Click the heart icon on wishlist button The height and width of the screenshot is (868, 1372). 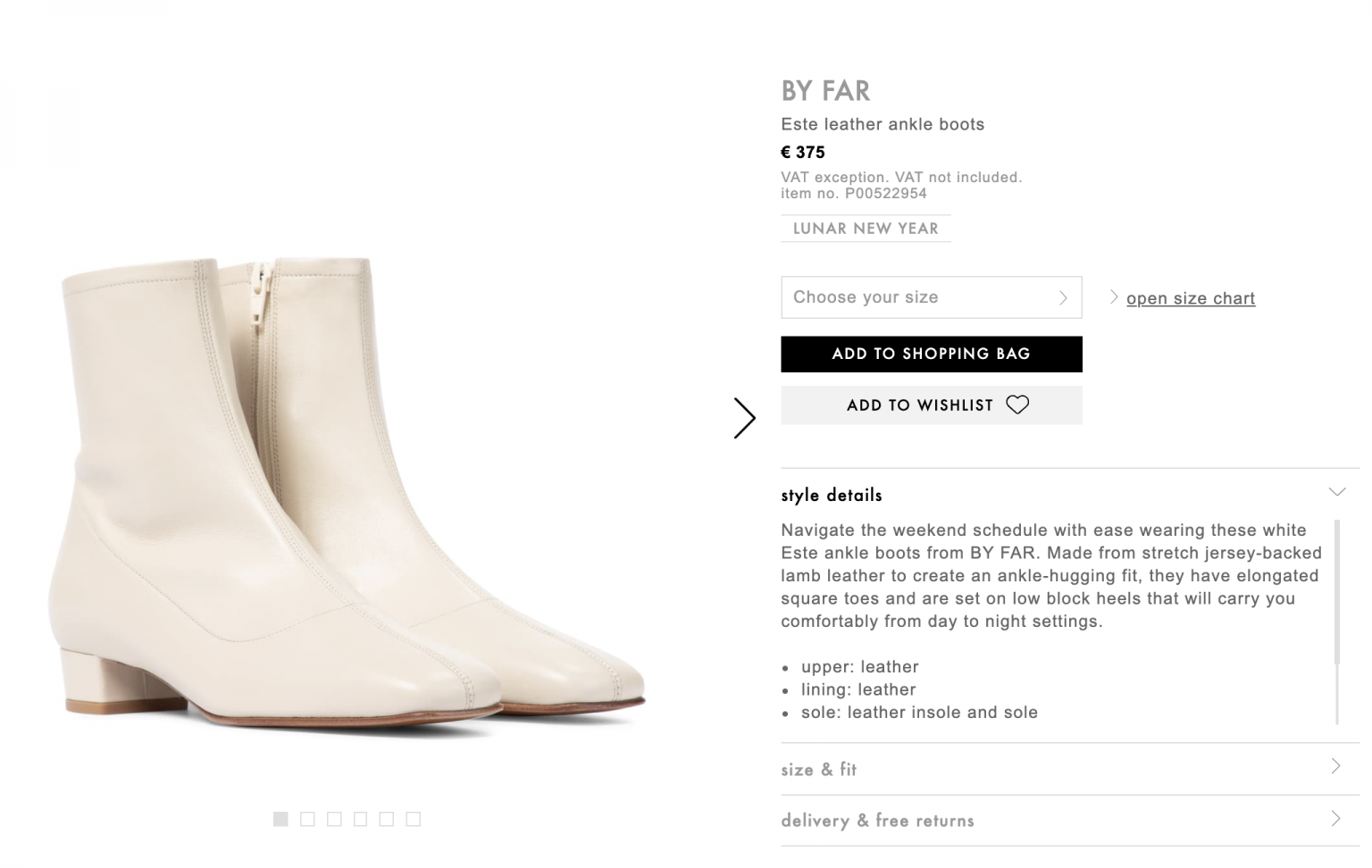point(1017,405)
